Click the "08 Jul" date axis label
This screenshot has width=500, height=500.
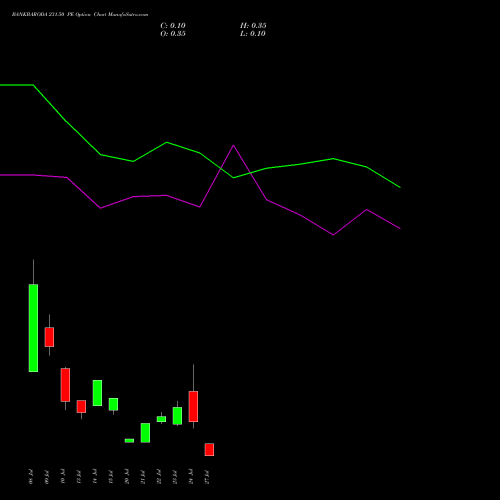pyautogui.click(x=31, y=477)
